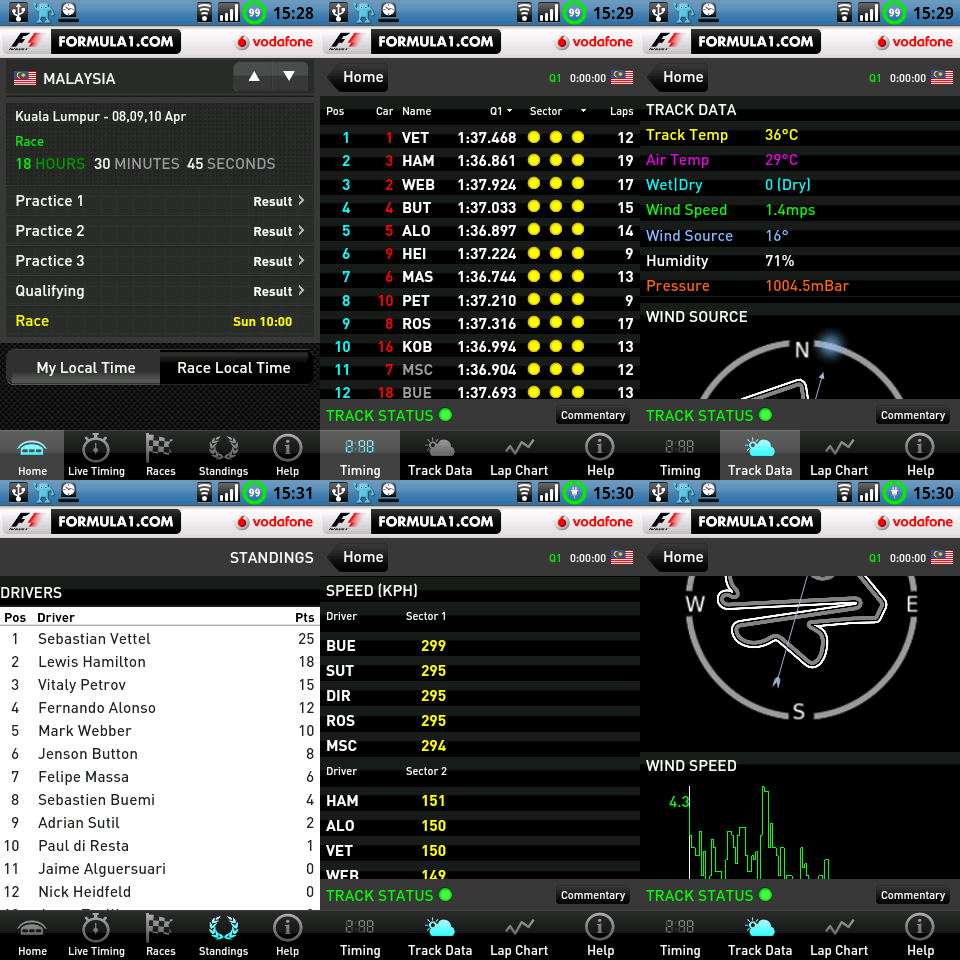The height and width of the screenshot is (960, 960).
Task: Open Live Timing stopwatch on the Standings screen
Action: [96, 935]
